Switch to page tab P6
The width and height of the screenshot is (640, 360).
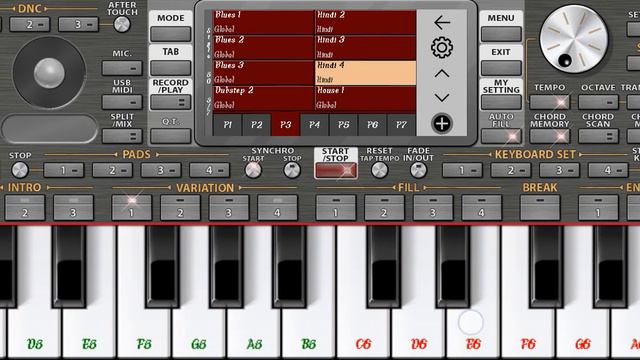[372, 125]
